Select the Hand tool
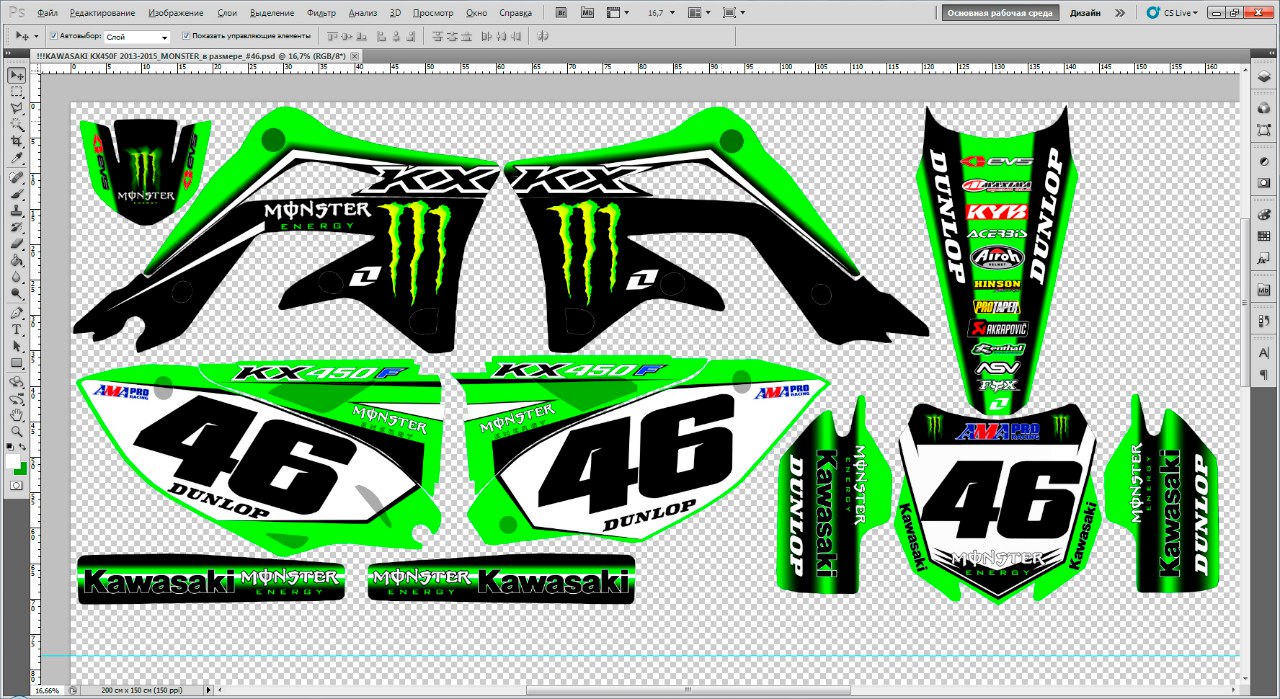This screenshot has height=699, width=1280. [17, 414]
